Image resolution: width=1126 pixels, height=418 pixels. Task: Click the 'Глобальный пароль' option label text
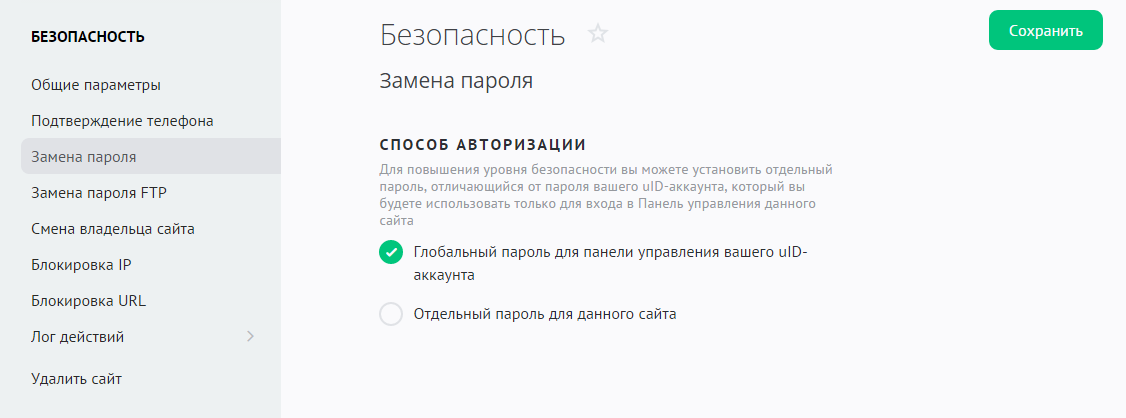pos(609,253)
